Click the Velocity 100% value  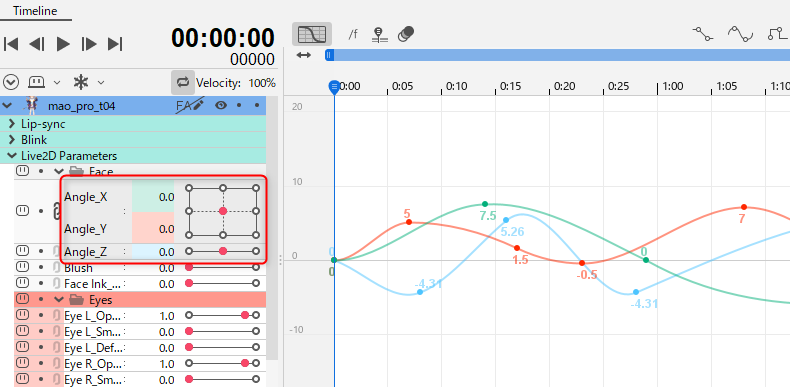point(262,83)
